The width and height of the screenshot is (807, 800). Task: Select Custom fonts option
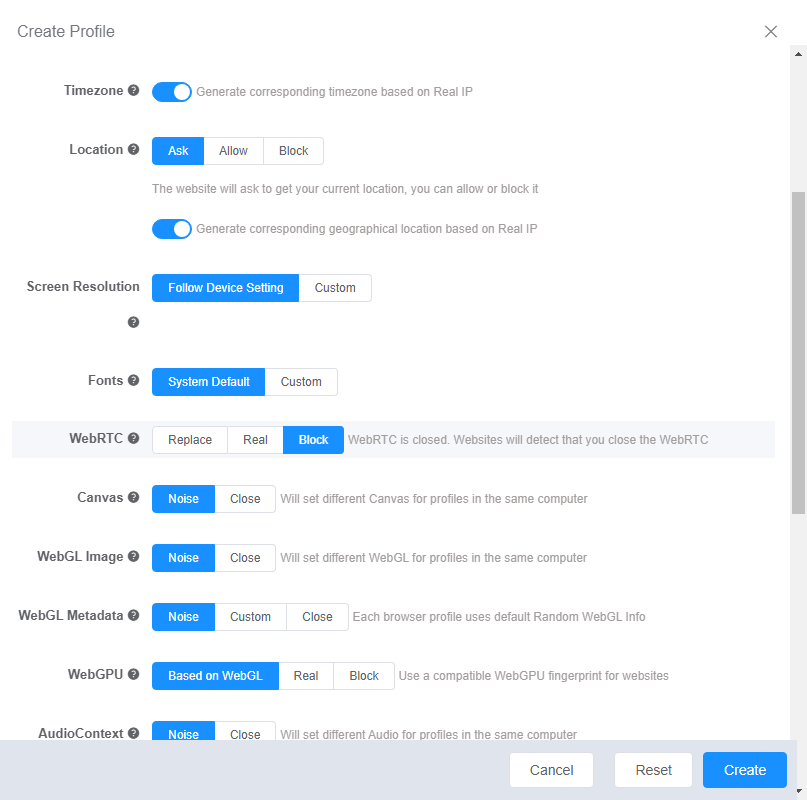[x=301, y=382]
